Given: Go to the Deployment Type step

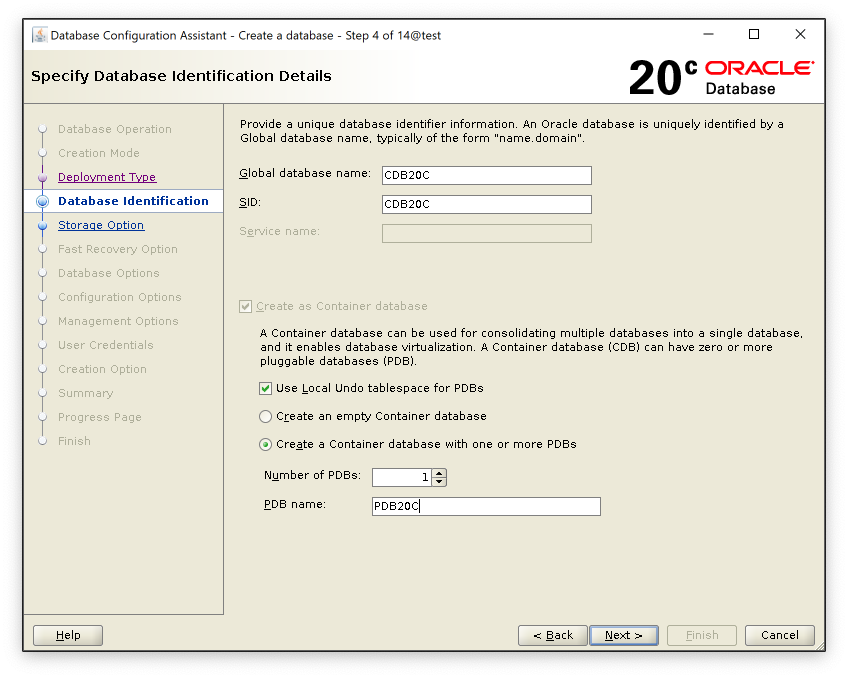Looking at the screenshot, I should [107, 177].
